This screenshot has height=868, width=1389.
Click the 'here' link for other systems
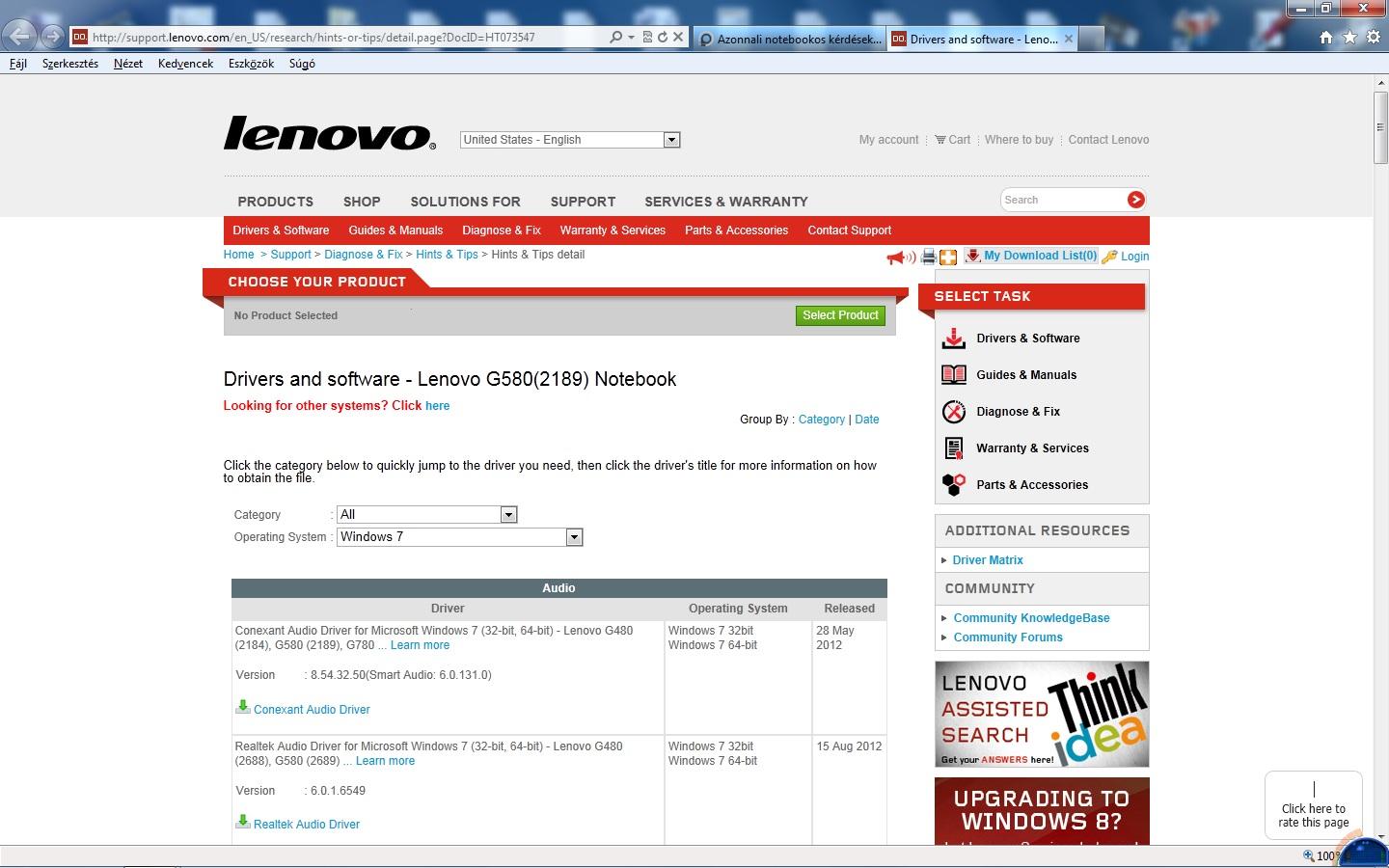437,406
